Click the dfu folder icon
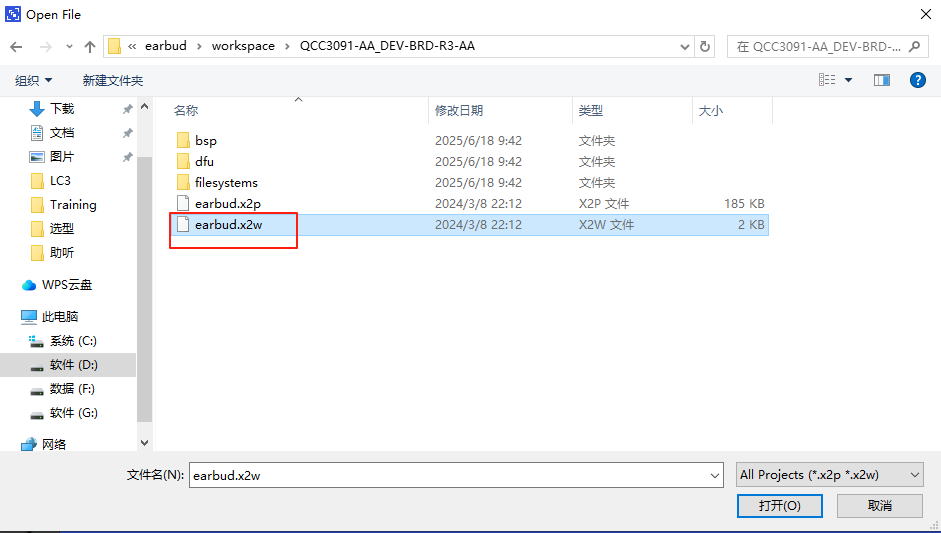 [x=183, y=161]
